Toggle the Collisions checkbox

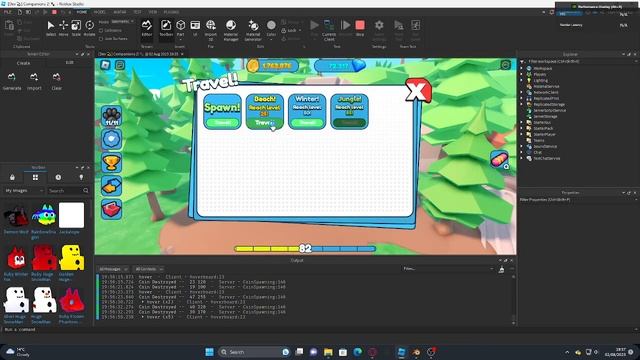[101, 31]
